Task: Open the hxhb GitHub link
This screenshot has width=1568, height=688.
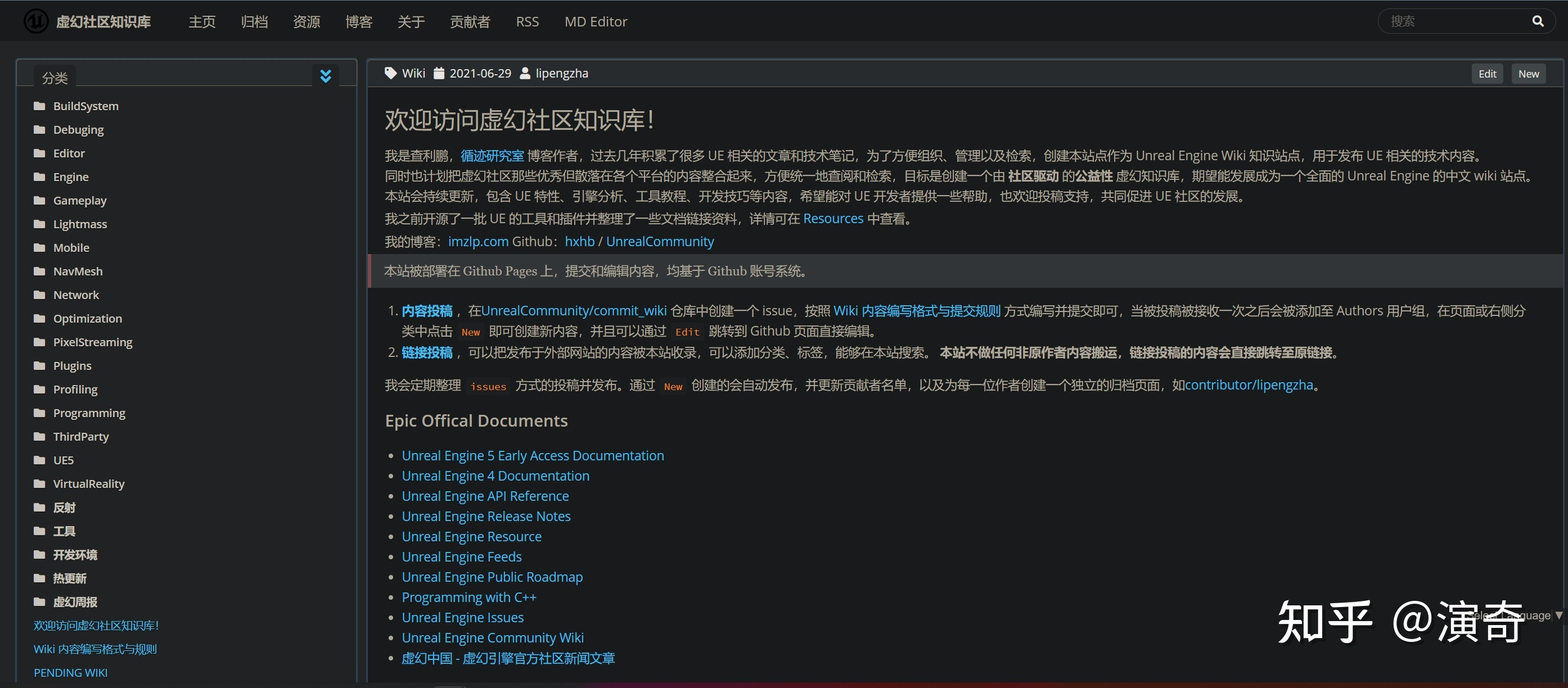Action: [579, 242]
